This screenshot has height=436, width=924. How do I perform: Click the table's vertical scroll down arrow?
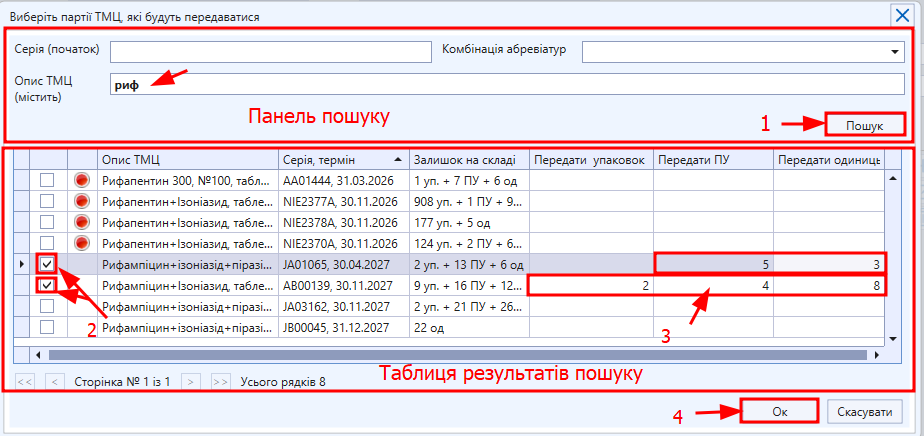[x=892, y=339]
